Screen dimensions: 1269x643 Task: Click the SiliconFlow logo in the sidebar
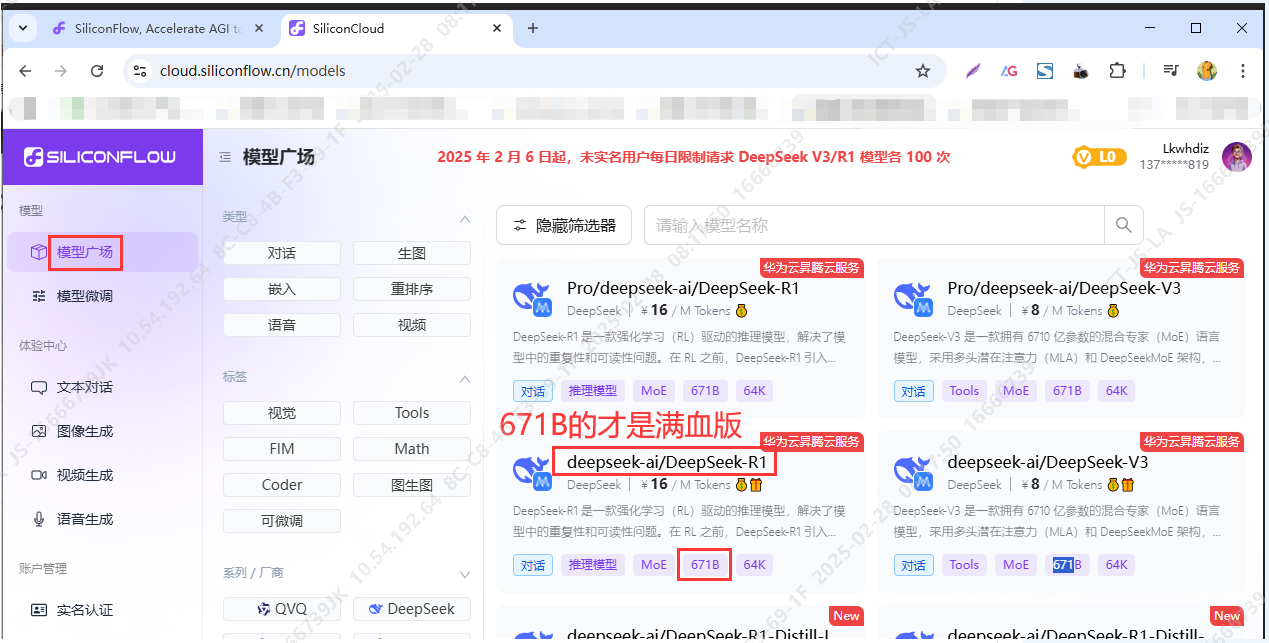100,156
